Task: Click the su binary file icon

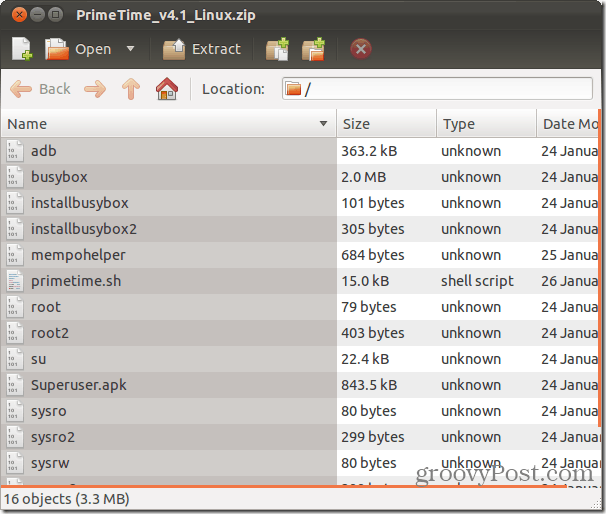Action: pos(15,359)
